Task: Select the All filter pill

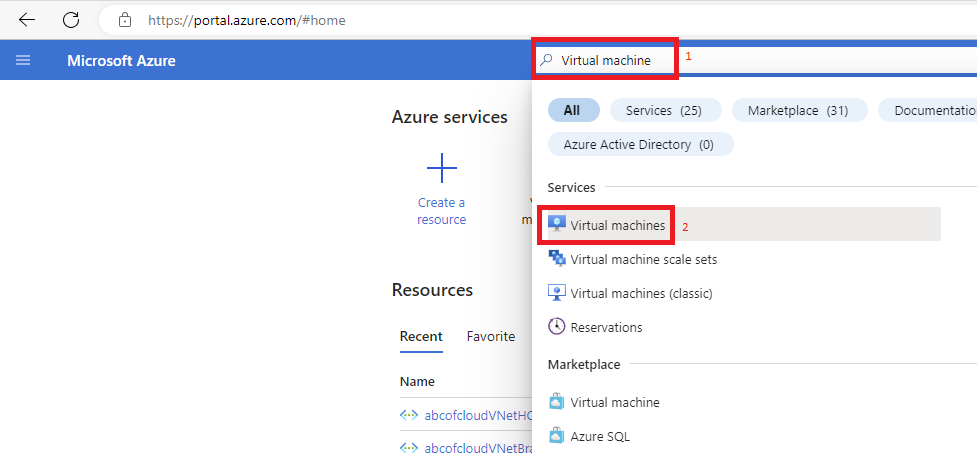Action: tap(573, 110)
